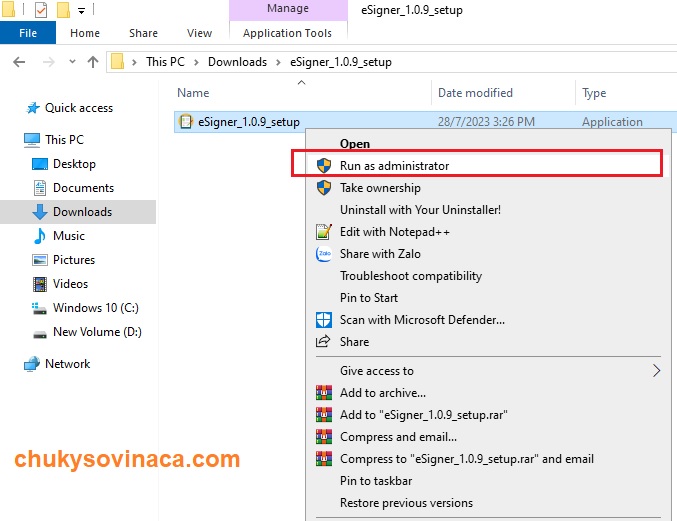The width and height of the screenshot is (677, 521).
Task: Click the Share arrow icon in context menu
Action: point(323,341)
